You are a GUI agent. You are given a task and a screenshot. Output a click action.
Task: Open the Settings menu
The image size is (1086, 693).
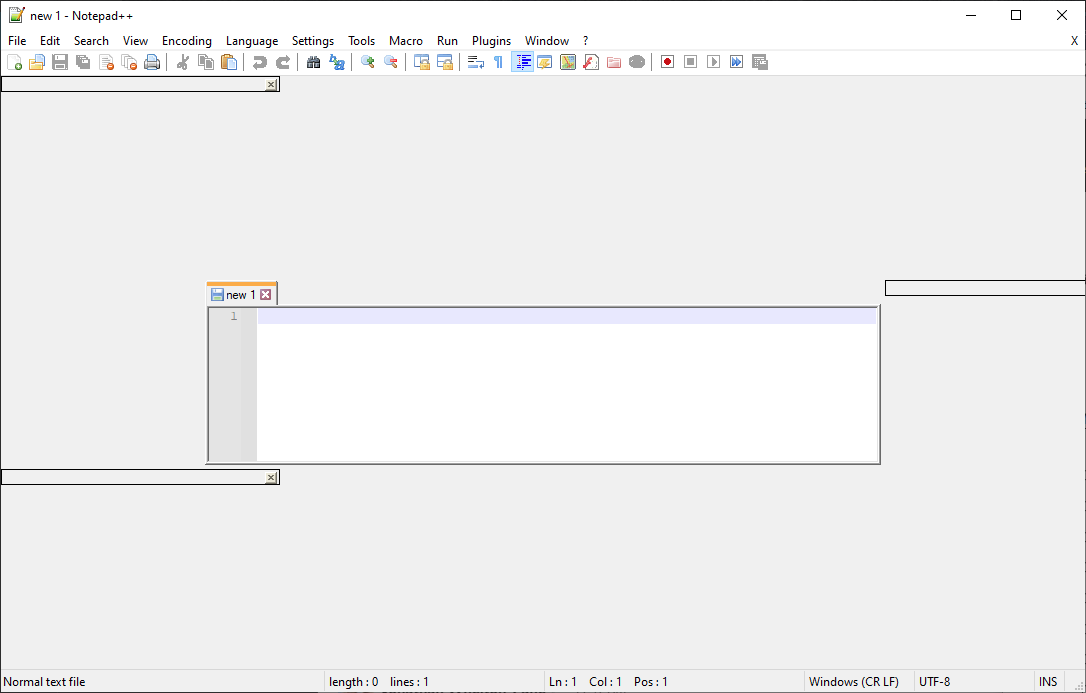[313, 41]
